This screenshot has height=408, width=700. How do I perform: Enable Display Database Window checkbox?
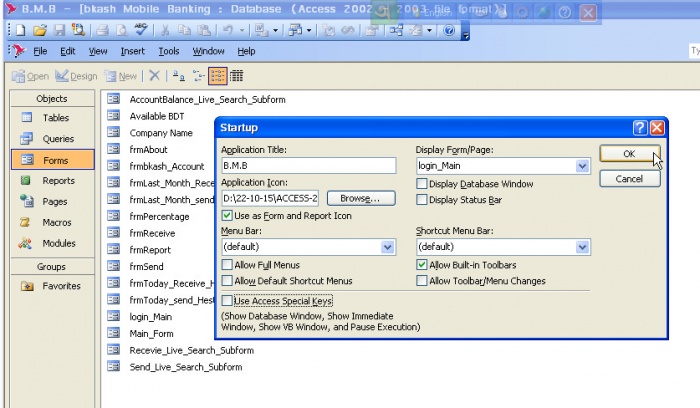pos(421,184)
